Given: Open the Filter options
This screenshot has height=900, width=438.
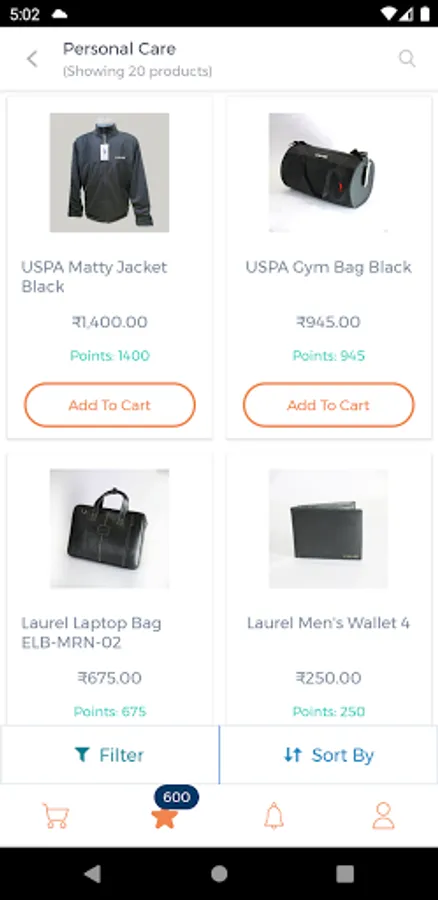Looking at the screenshot, I should click(x=109, y=755).
